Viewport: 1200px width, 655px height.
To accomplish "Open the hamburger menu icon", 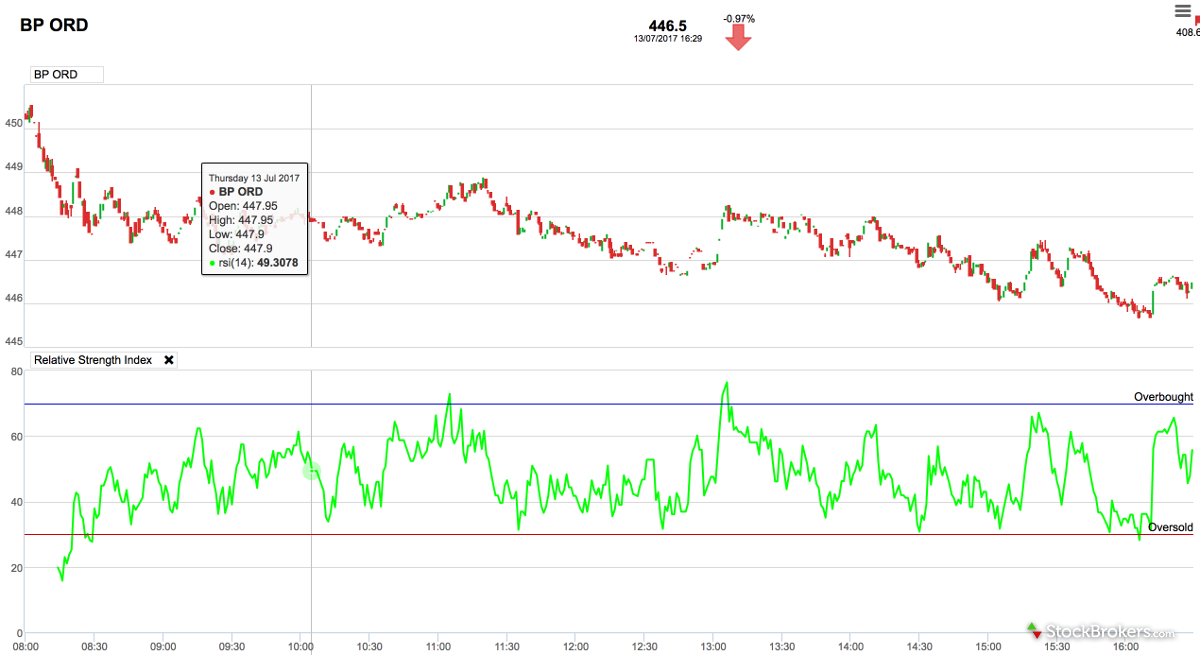I will [x=1184, y=11].
